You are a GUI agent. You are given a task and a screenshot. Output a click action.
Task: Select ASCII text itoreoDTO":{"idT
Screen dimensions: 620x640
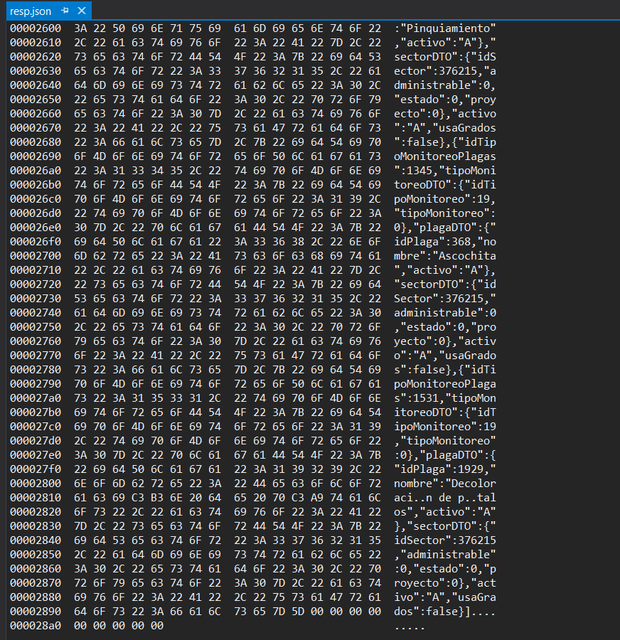(445, 412)
